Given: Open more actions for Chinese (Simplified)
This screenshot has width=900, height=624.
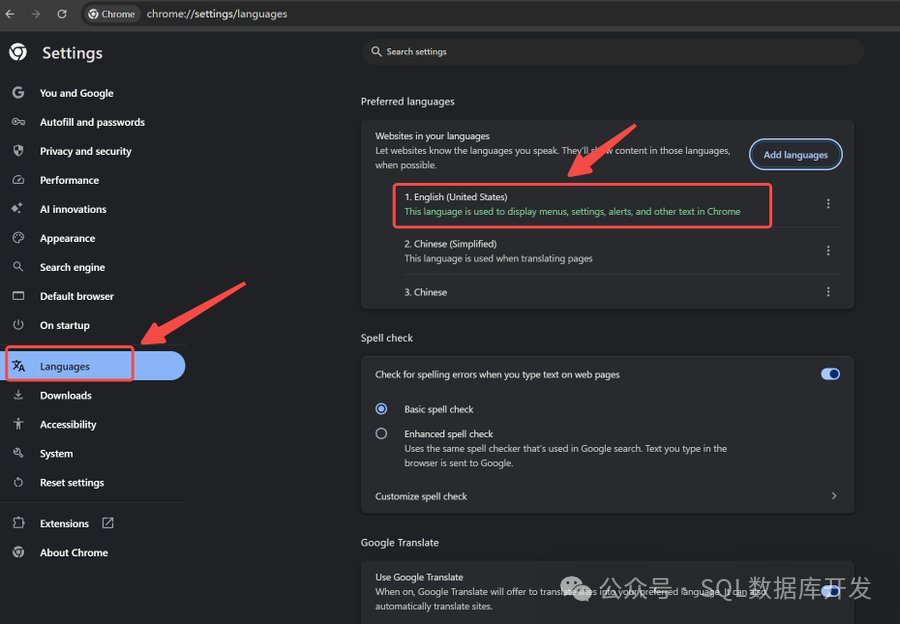Looking at the screenshot, I should tap(828, 250).
